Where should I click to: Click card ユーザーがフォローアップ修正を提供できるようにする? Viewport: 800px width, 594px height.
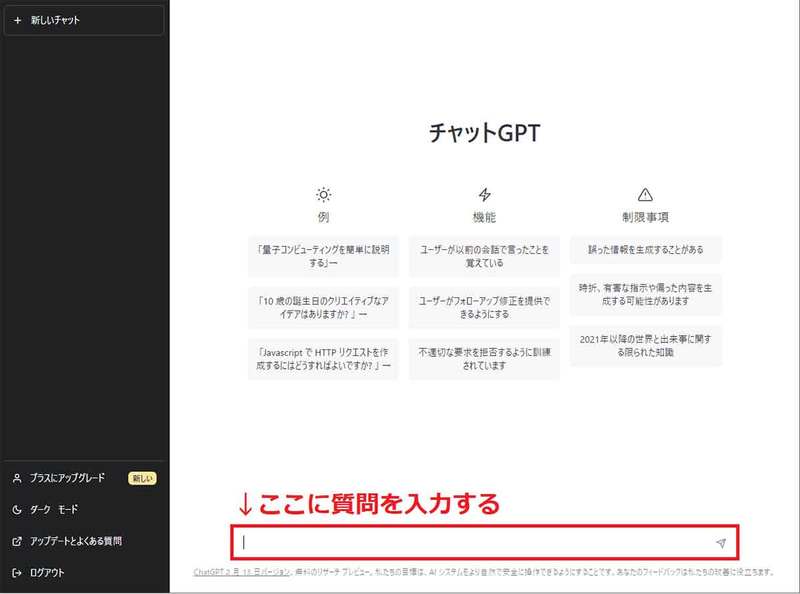click(484, 307)
